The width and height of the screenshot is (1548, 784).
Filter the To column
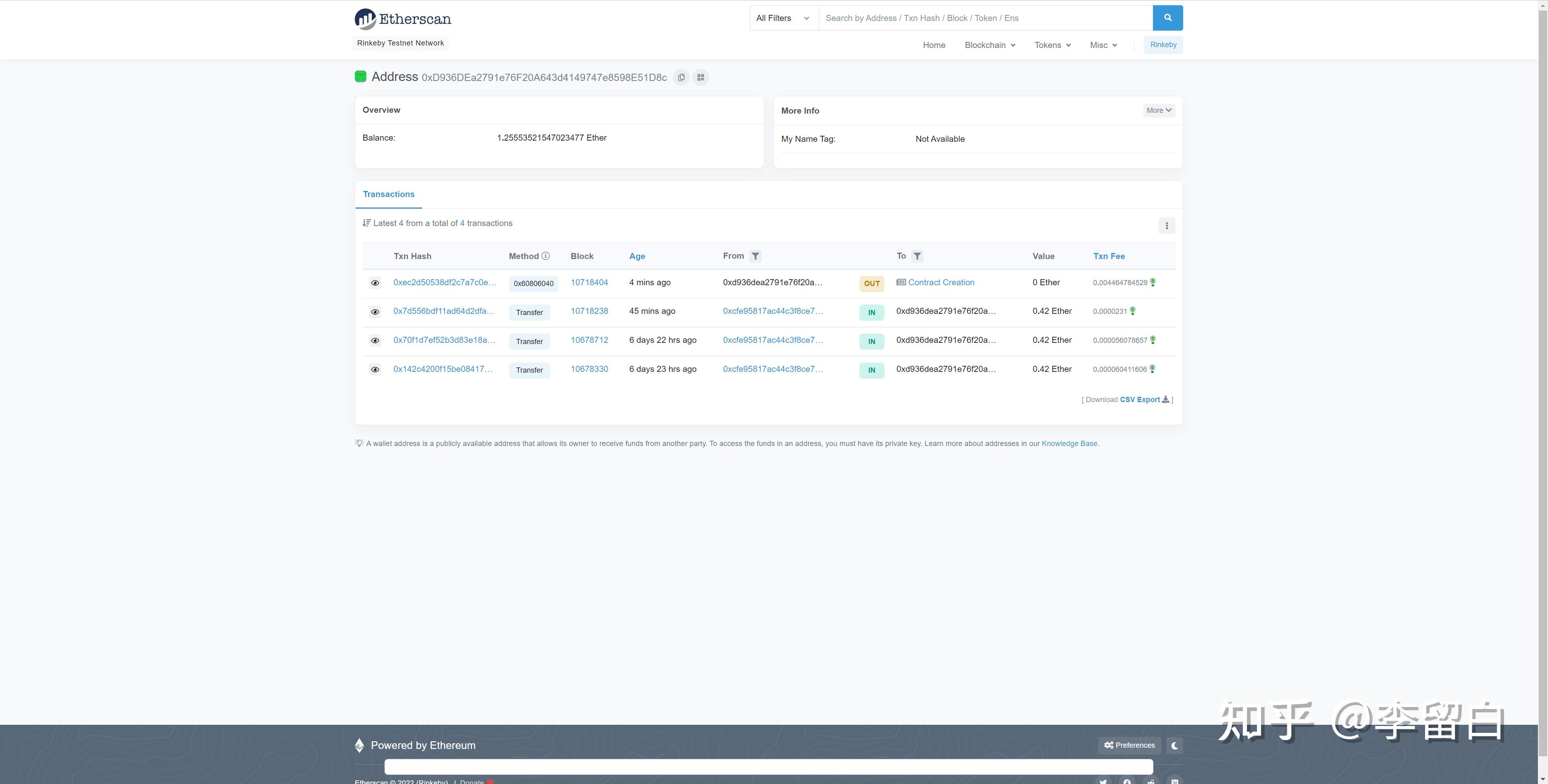[x=917, y=257]
